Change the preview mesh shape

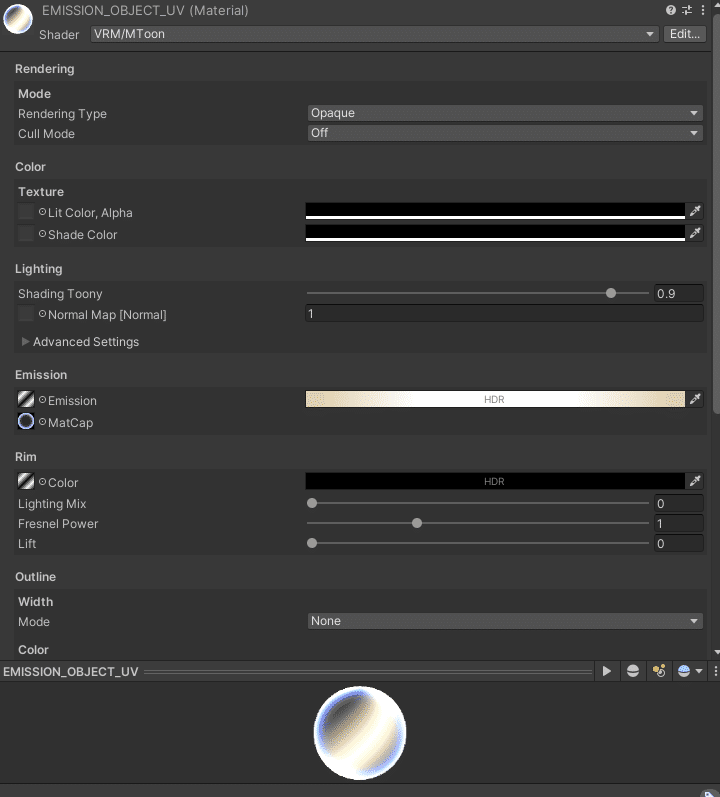[x=633, y=671]
